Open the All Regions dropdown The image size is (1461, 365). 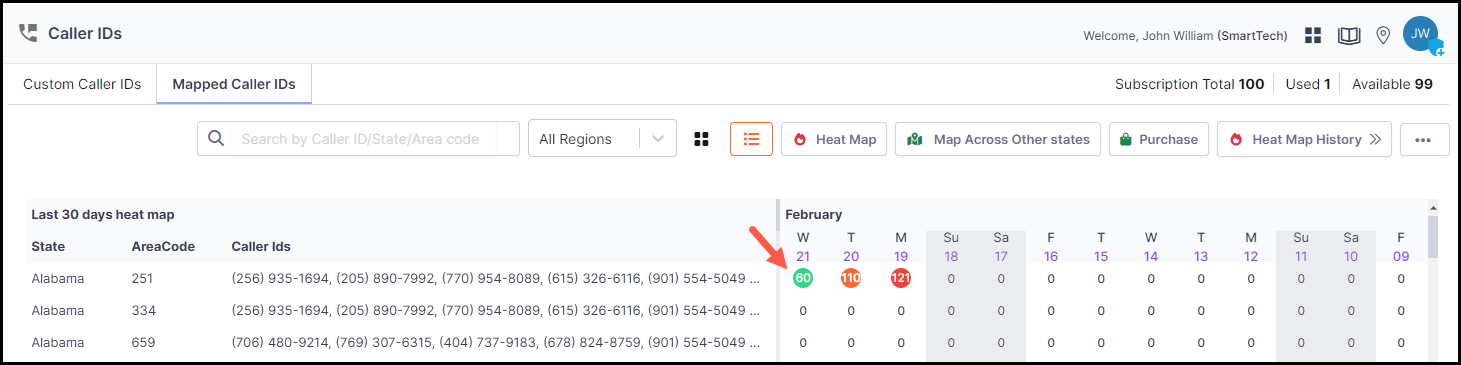[602, 139]
